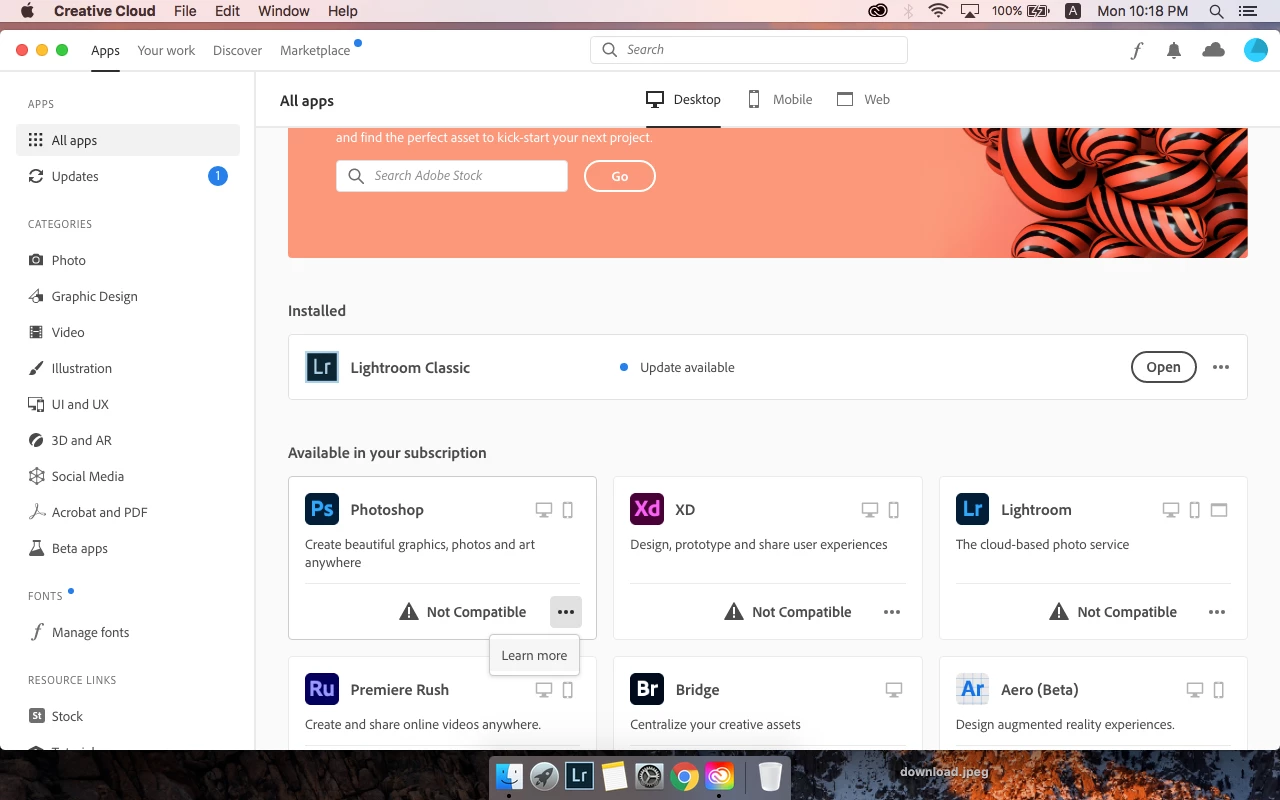Click Premiere Rush desktop platform icon
Image resolution: width=1280 pixels, height=800 pixels.
point(544,690)
